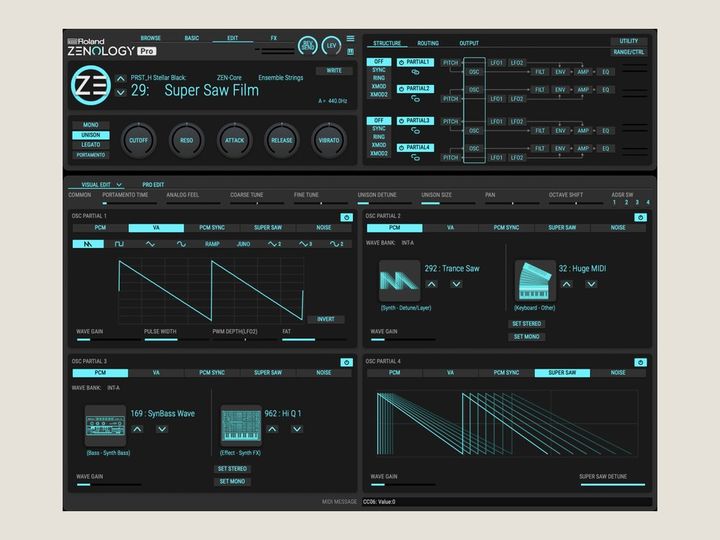Click the RANGE/CTRL button
This screenshot has height=540, width=720.
tap(629, 52)
